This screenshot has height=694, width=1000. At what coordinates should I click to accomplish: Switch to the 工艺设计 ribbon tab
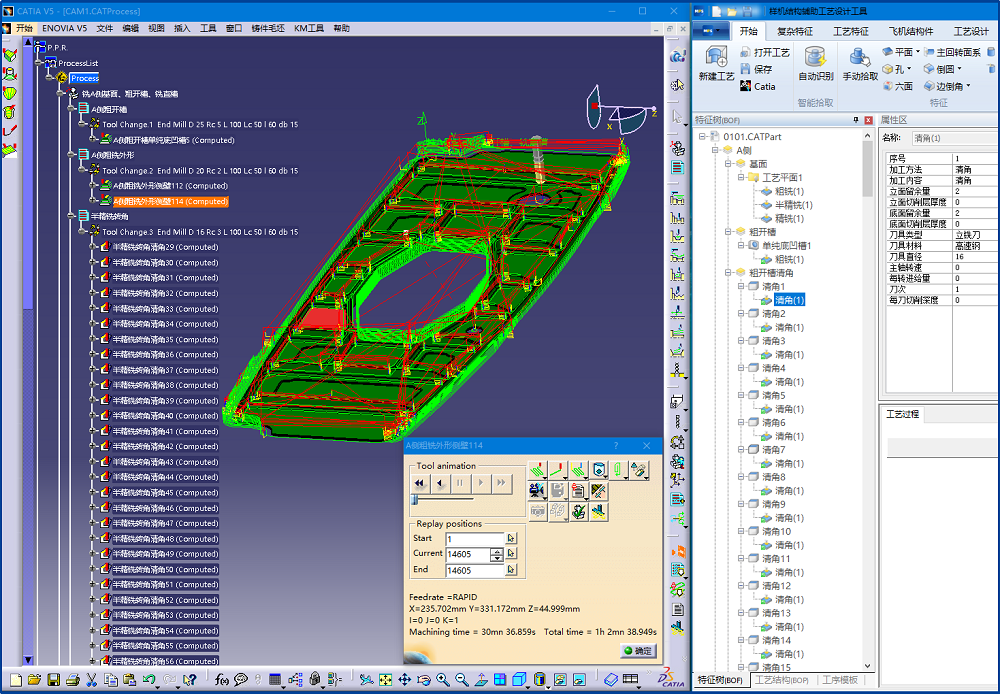pyautogui.click(x=971, y=31)
